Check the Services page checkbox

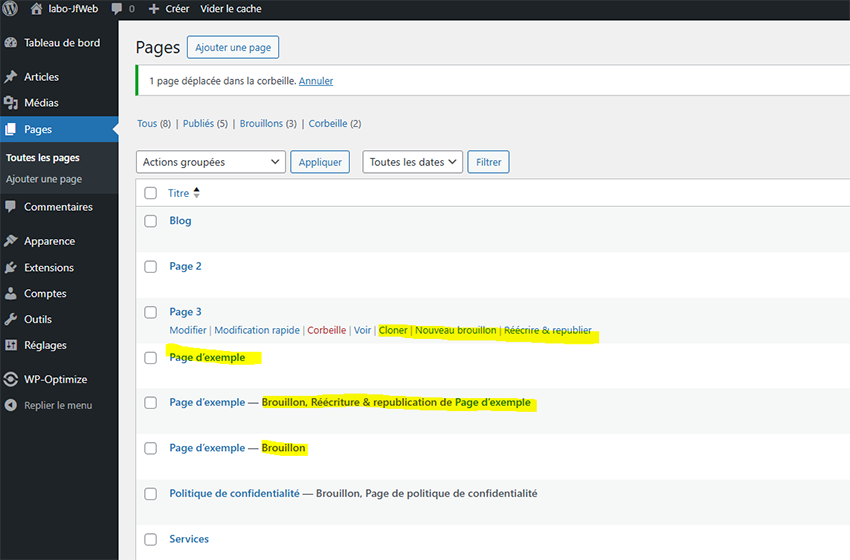pos(151,539)
